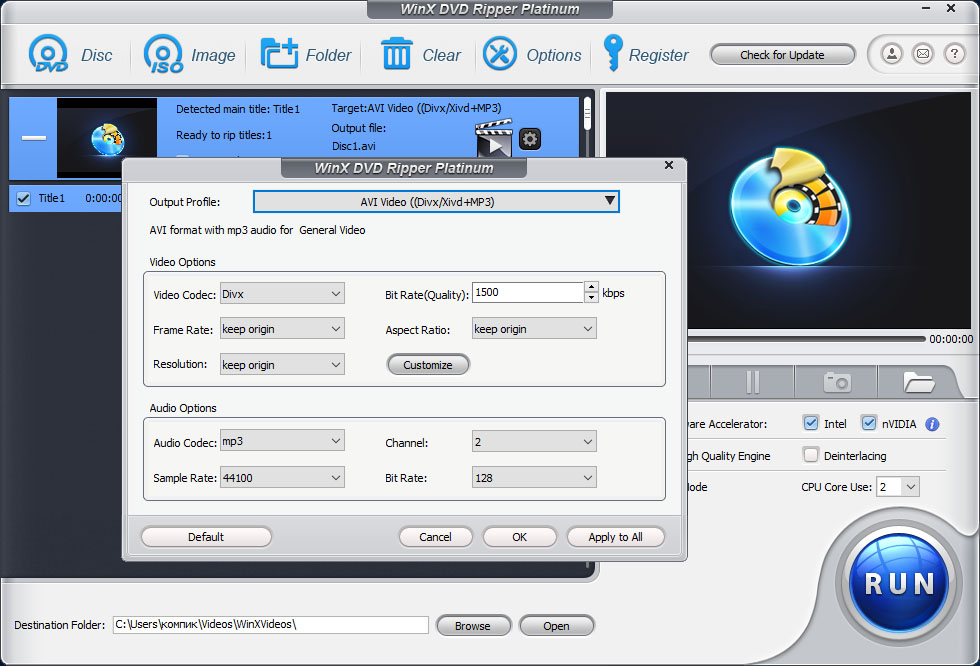Disable the nVIDIA hardware accelerator checkbox
The width and height of the screenshot is (980, 666).
coord(869,423)
